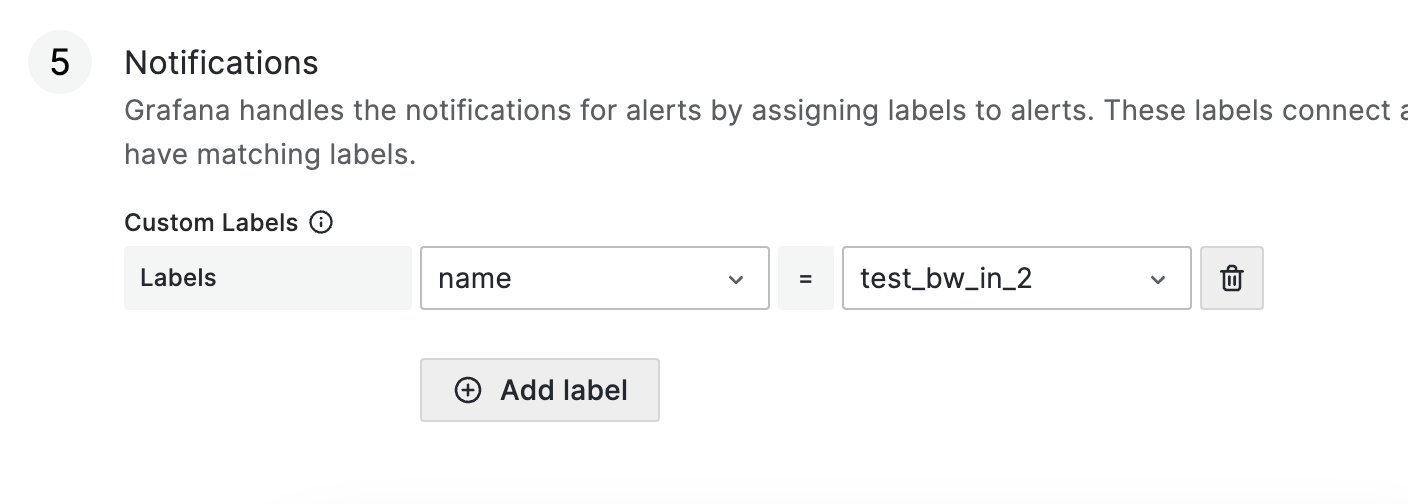
Task: Click the Notifications section heading
Action: [x=221, y=62]
